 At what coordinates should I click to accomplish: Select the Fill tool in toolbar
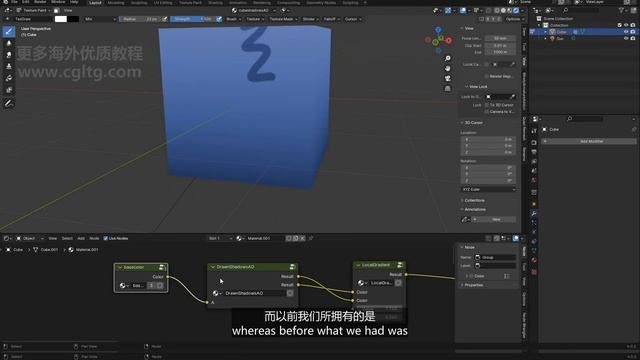9,78
